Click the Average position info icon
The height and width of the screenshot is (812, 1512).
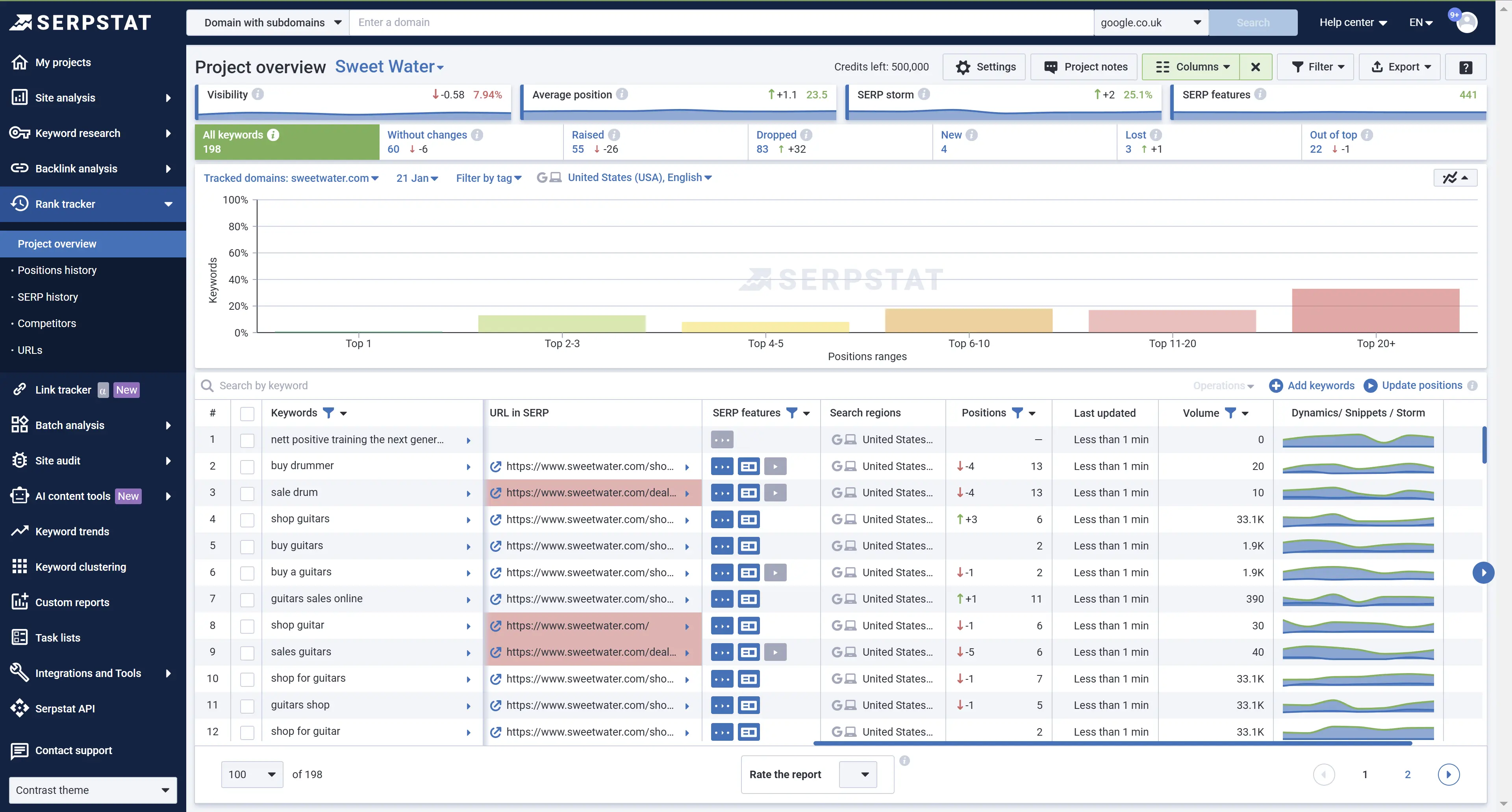point(622,94)
